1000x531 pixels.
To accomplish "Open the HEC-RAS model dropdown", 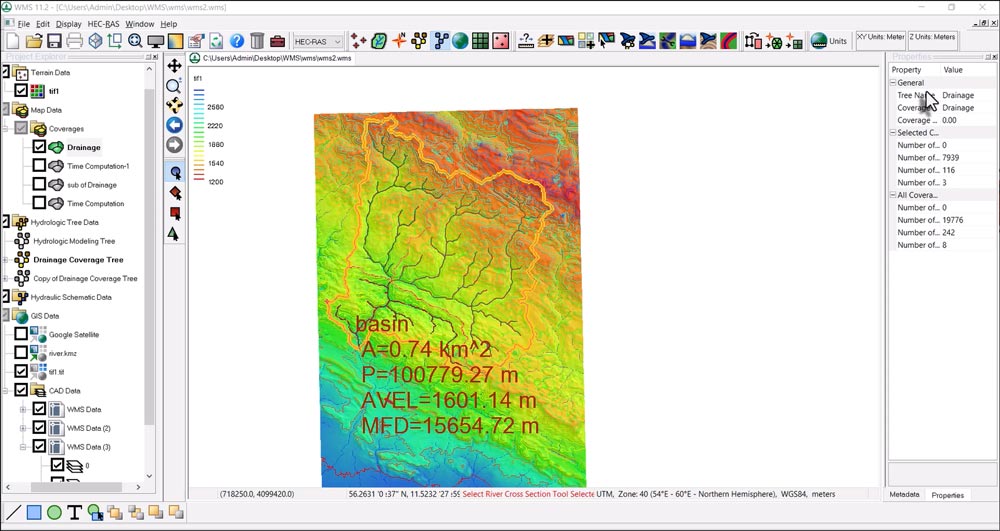I will tap(318, 42).
